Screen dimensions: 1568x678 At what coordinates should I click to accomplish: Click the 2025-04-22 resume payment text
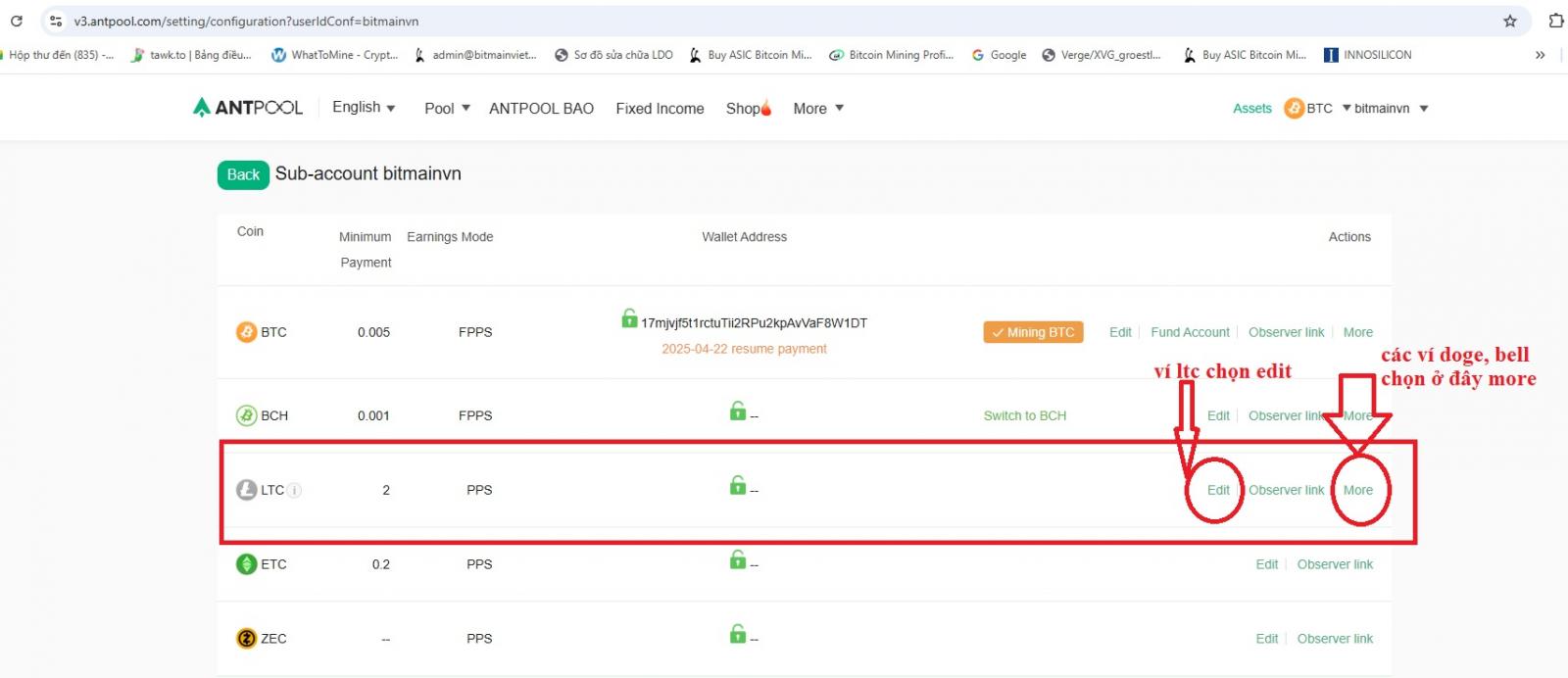[x=744, y=349]
